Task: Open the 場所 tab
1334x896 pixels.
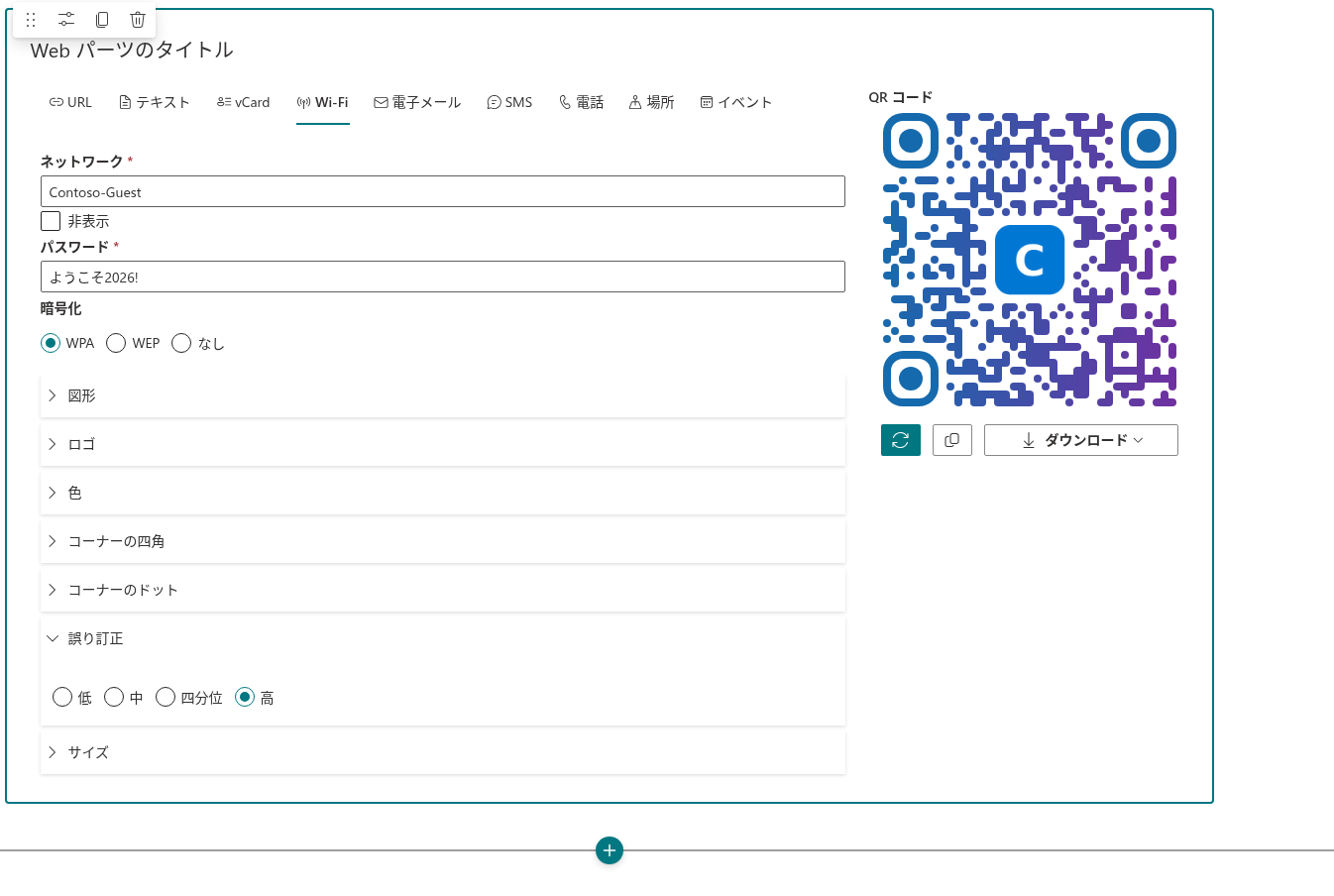Action: [x=651, y=102]
